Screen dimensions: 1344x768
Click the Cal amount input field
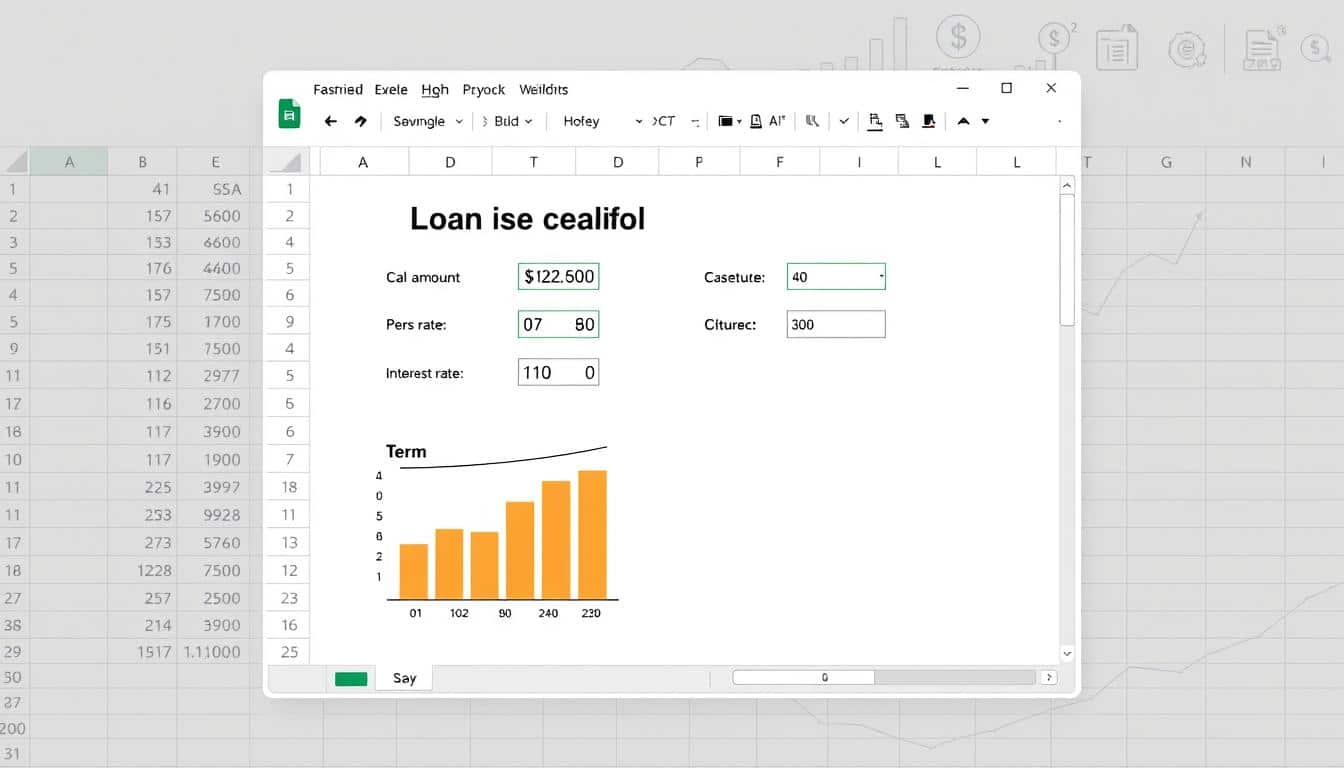558,277
